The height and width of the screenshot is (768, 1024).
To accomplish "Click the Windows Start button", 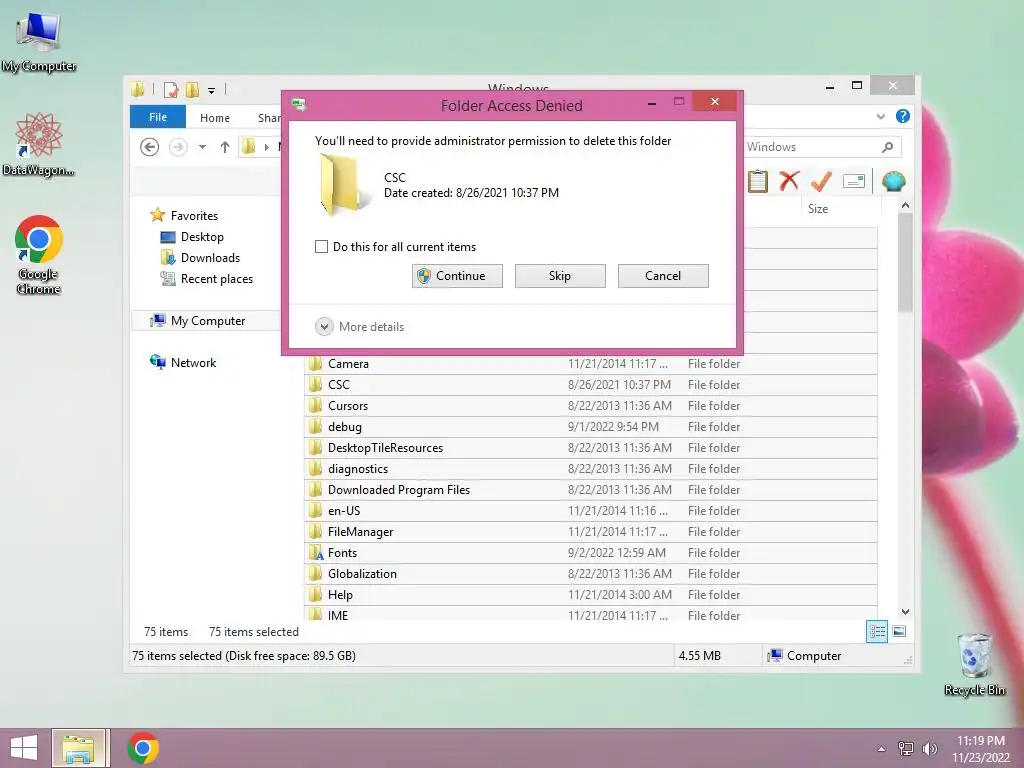I will coord(24,748).
